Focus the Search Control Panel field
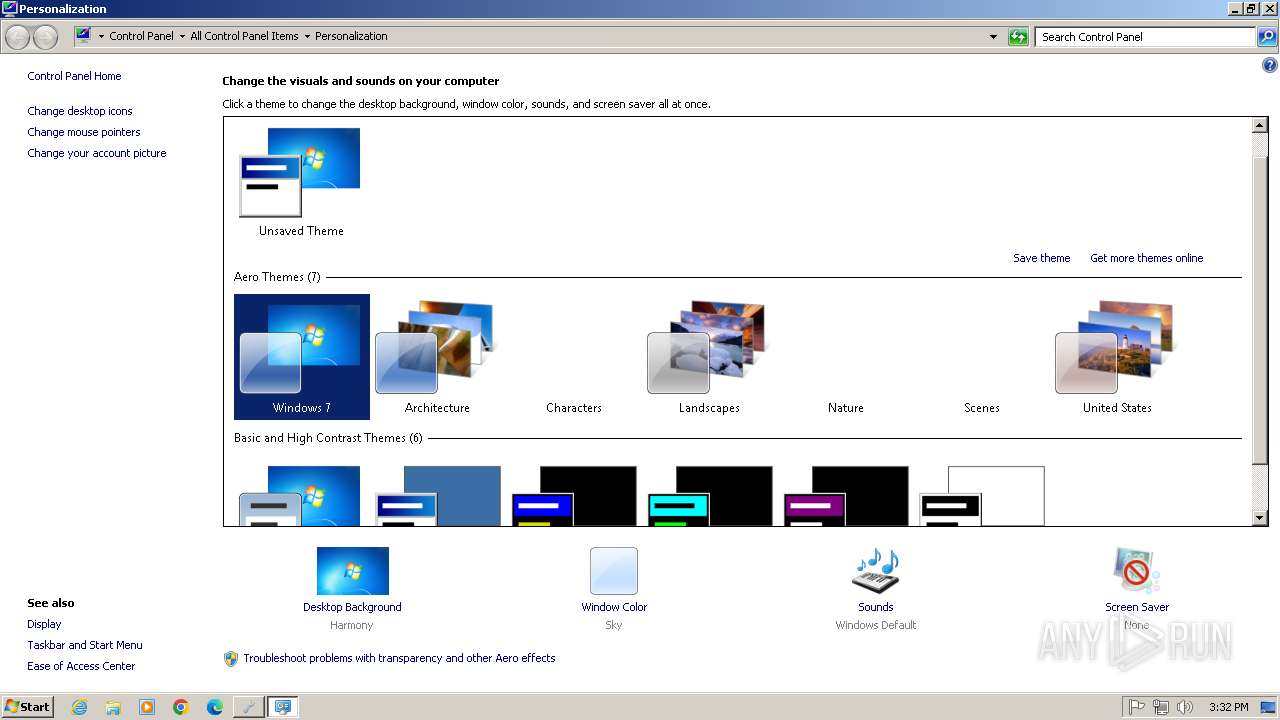 click(1145, 37)
